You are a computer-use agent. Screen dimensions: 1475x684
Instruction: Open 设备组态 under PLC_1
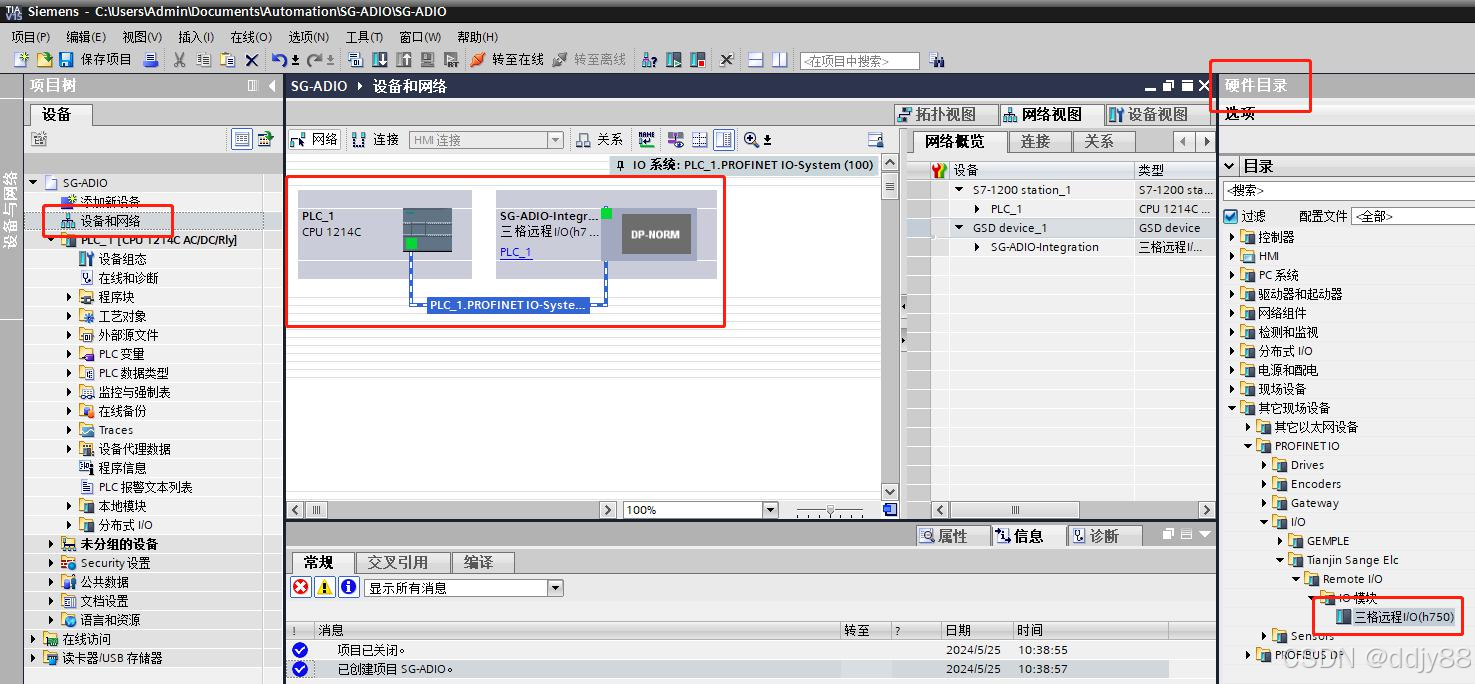(x=122, y=259)
